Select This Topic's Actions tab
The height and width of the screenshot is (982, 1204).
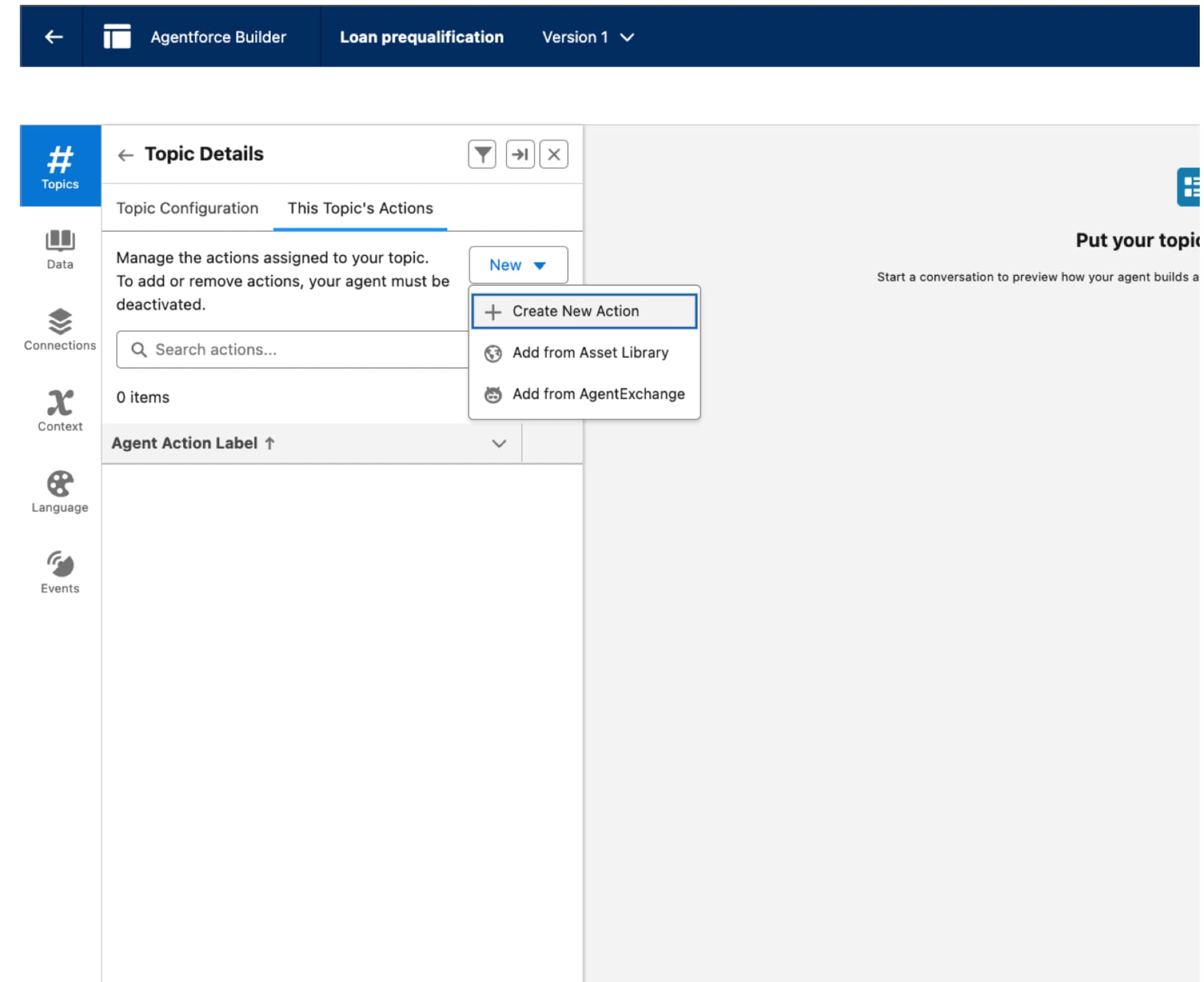[360, 208]
